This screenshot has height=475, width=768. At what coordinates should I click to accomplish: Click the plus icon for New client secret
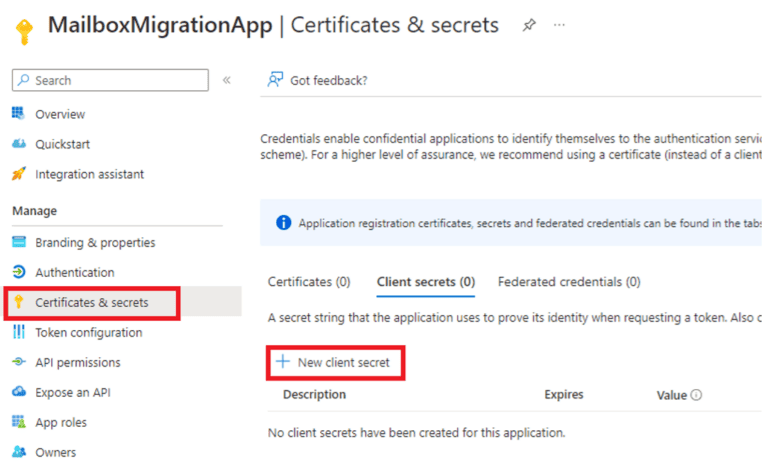click(283, 362)
